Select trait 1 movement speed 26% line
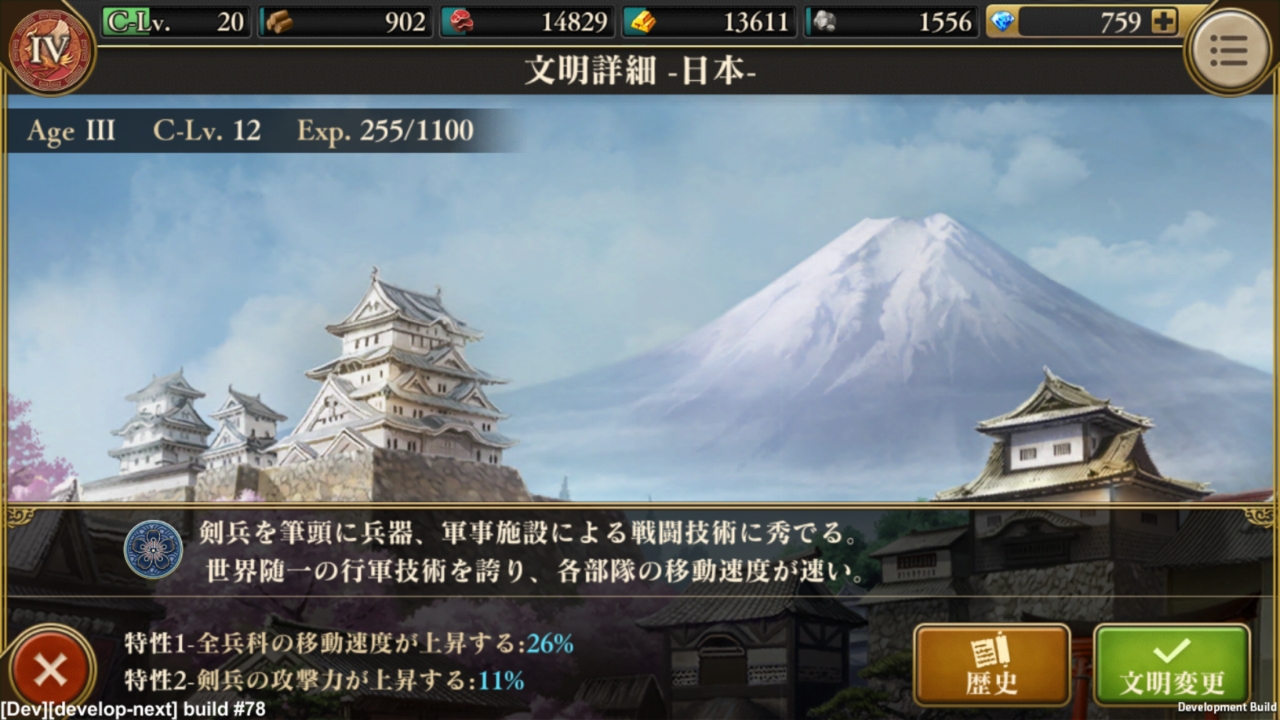The width and height of the screenshot is (1280, 720). coord(349,643)
